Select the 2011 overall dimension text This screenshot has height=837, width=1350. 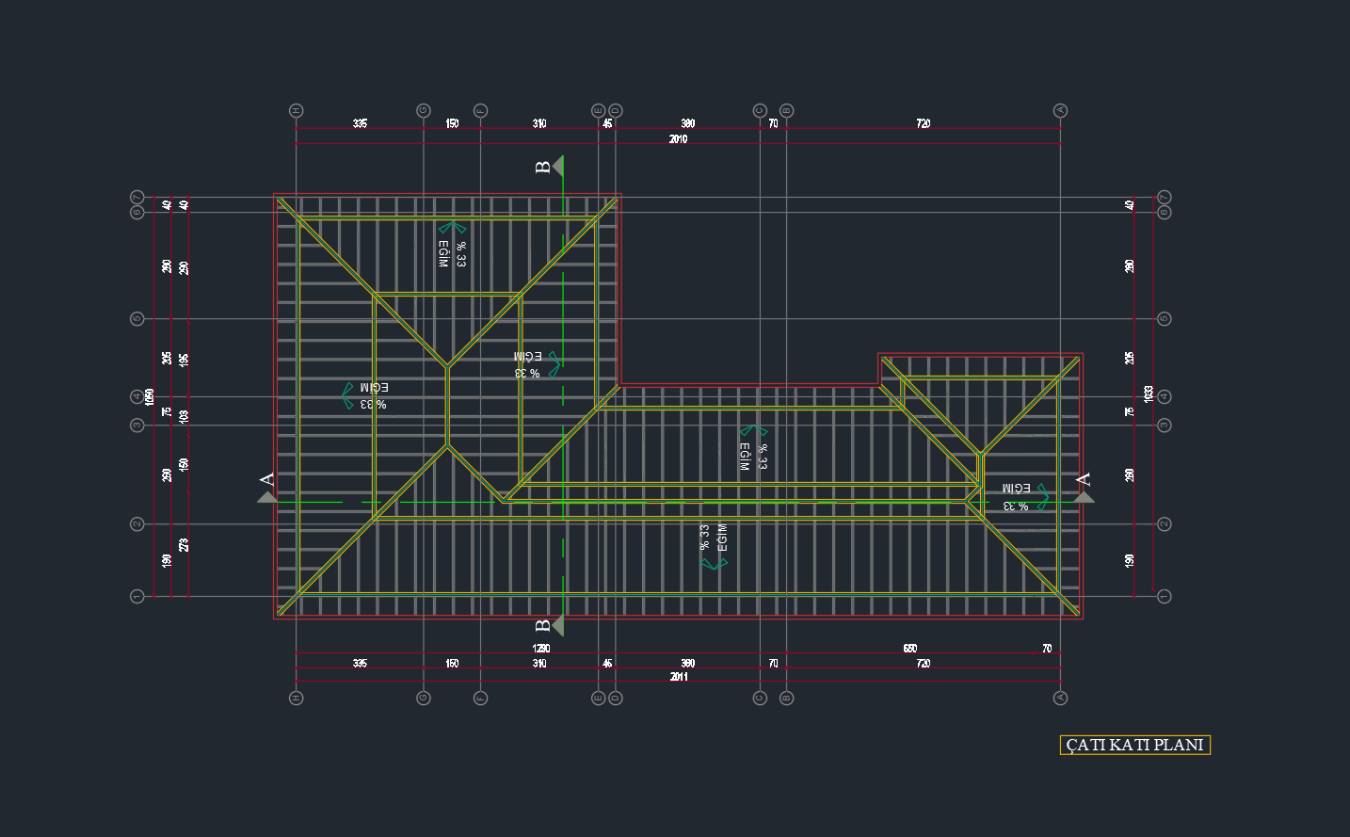678,677
